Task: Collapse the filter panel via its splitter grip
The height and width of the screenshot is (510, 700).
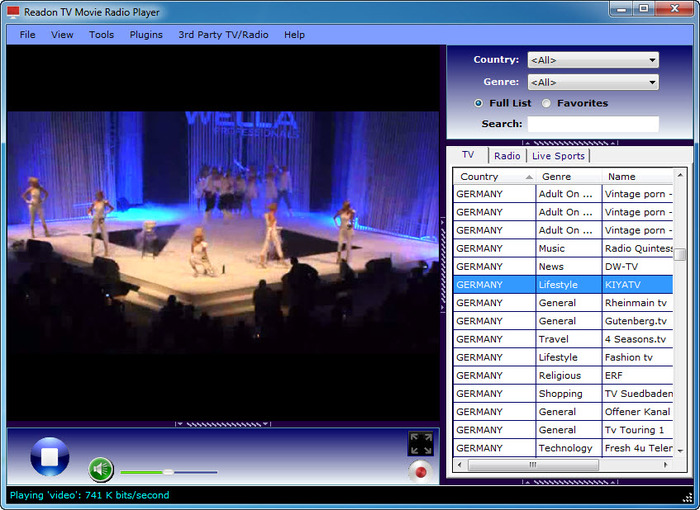Action: pos(570,143)
